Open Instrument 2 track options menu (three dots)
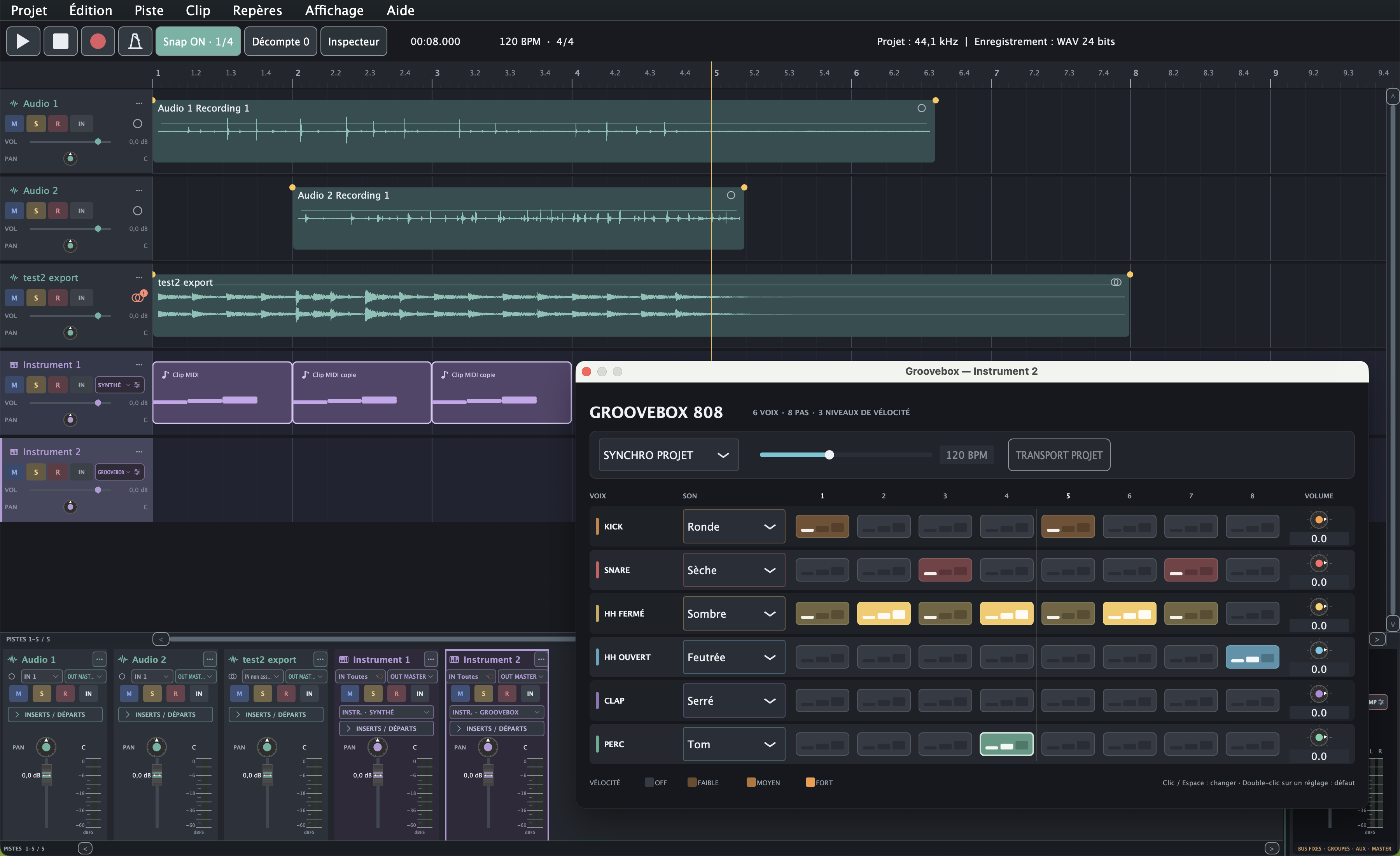1400x856 pixels. (139, 452)
